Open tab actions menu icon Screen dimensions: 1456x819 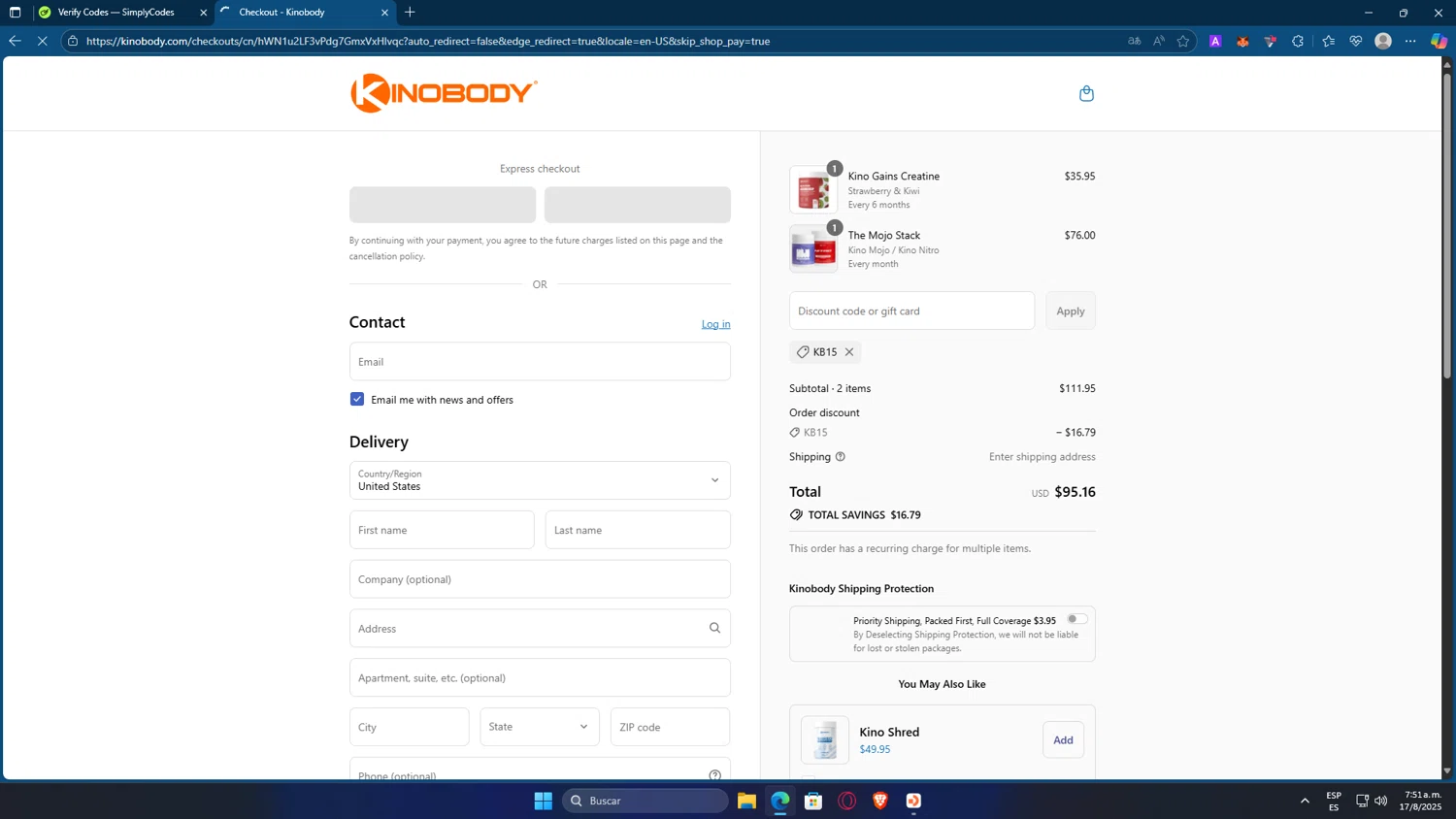[x=15, y=13]
